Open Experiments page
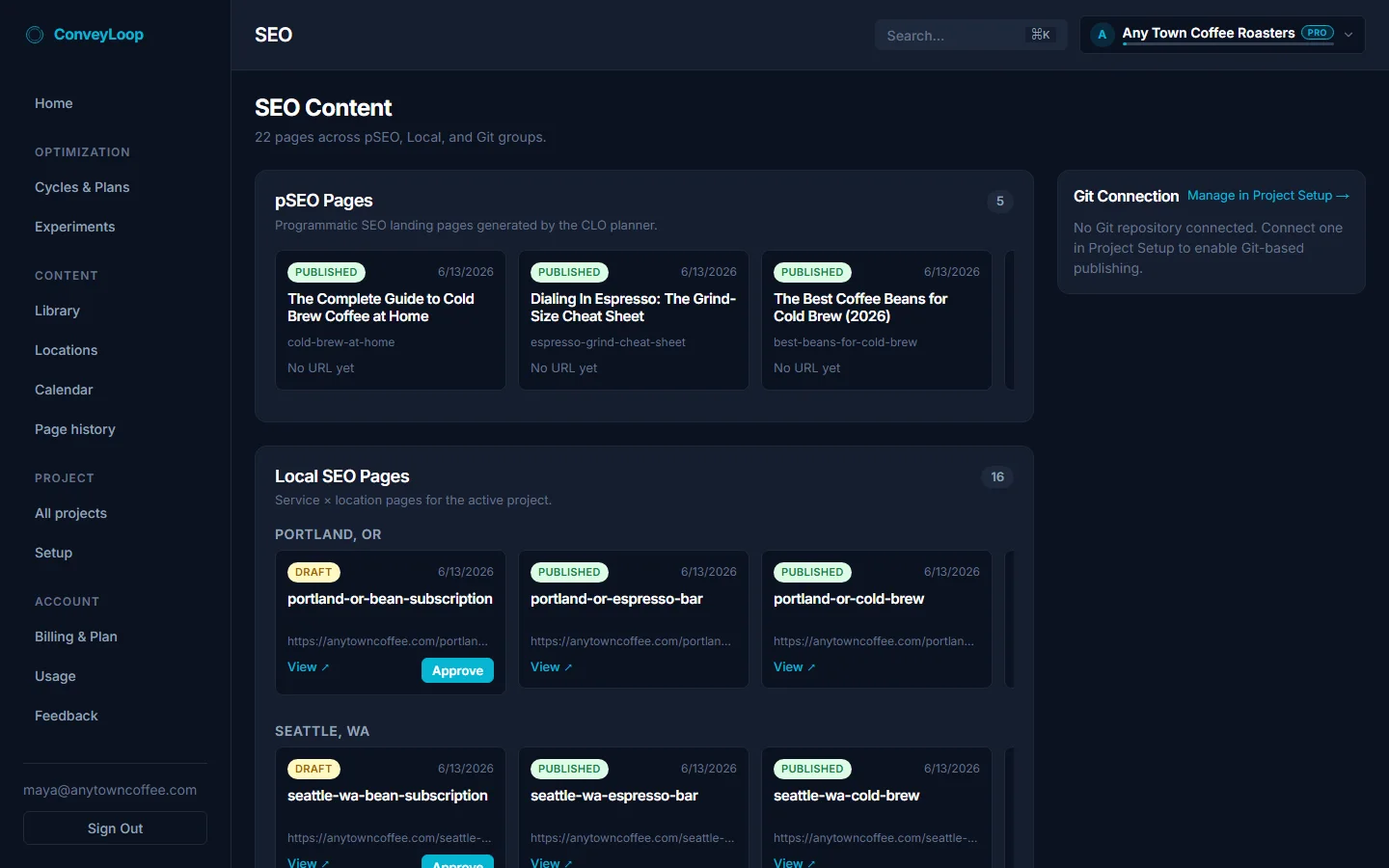The width and height of the screenshot is (1389, 868). (75, 227)
